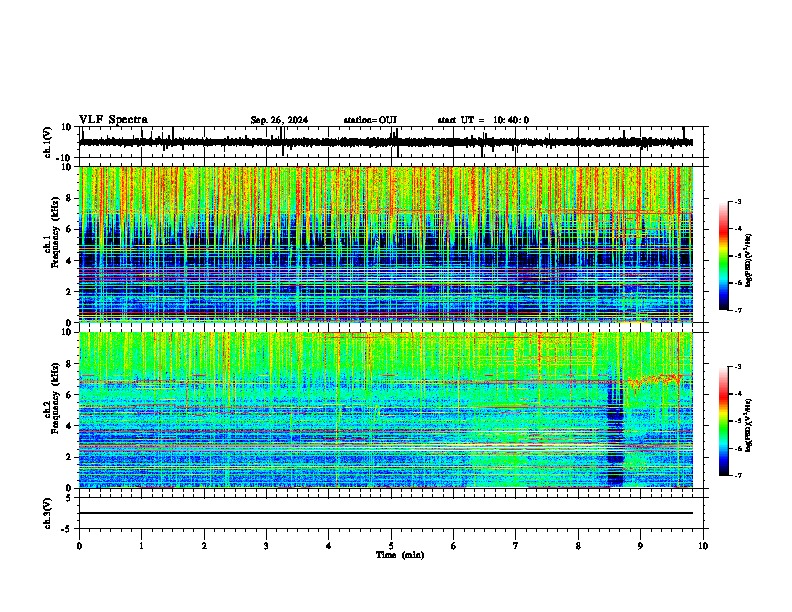Click the red wavy trace after the ch.2 dropout

pyautogui.click(x=655, y=381)
